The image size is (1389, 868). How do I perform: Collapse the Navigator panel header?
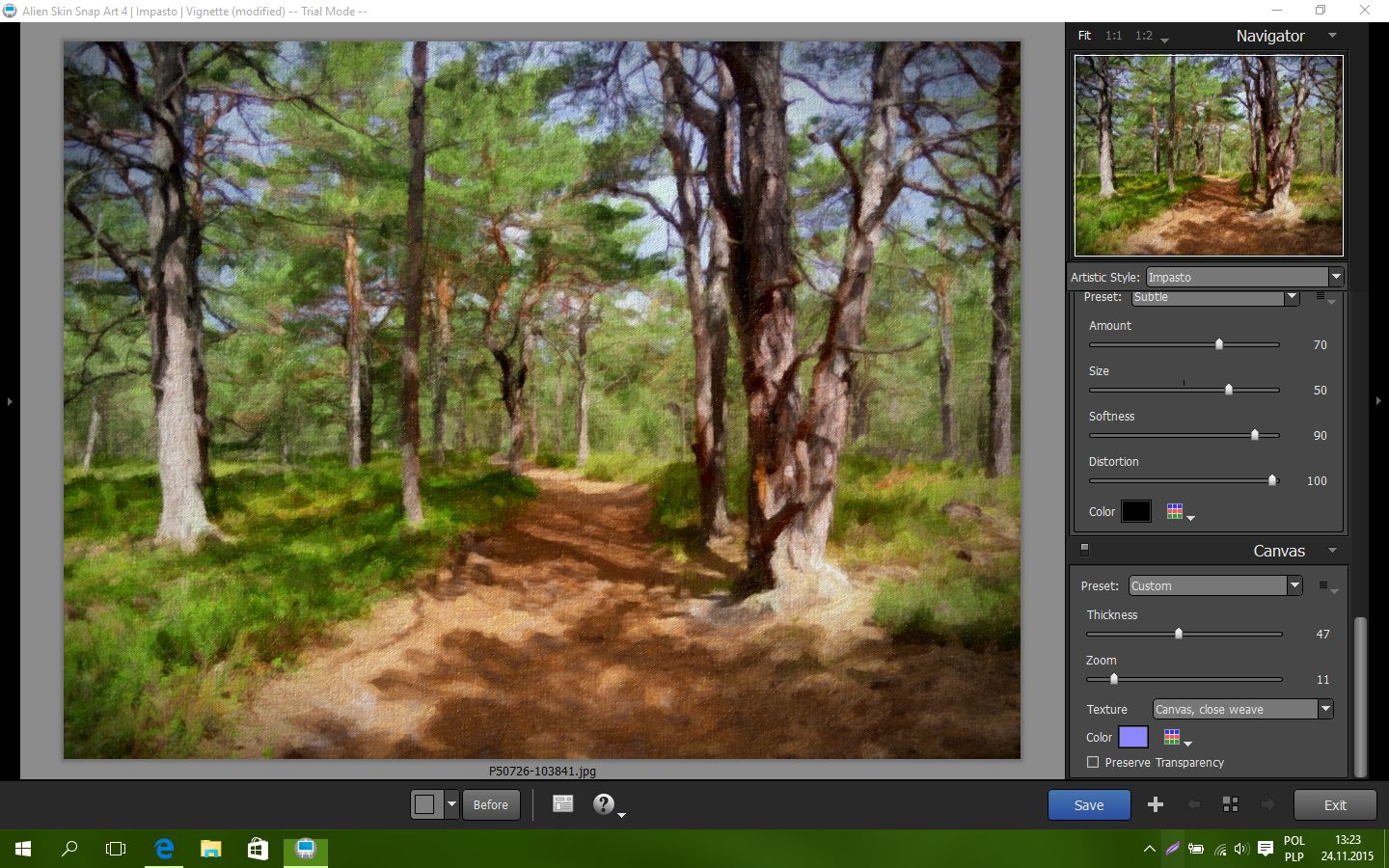1332,36
